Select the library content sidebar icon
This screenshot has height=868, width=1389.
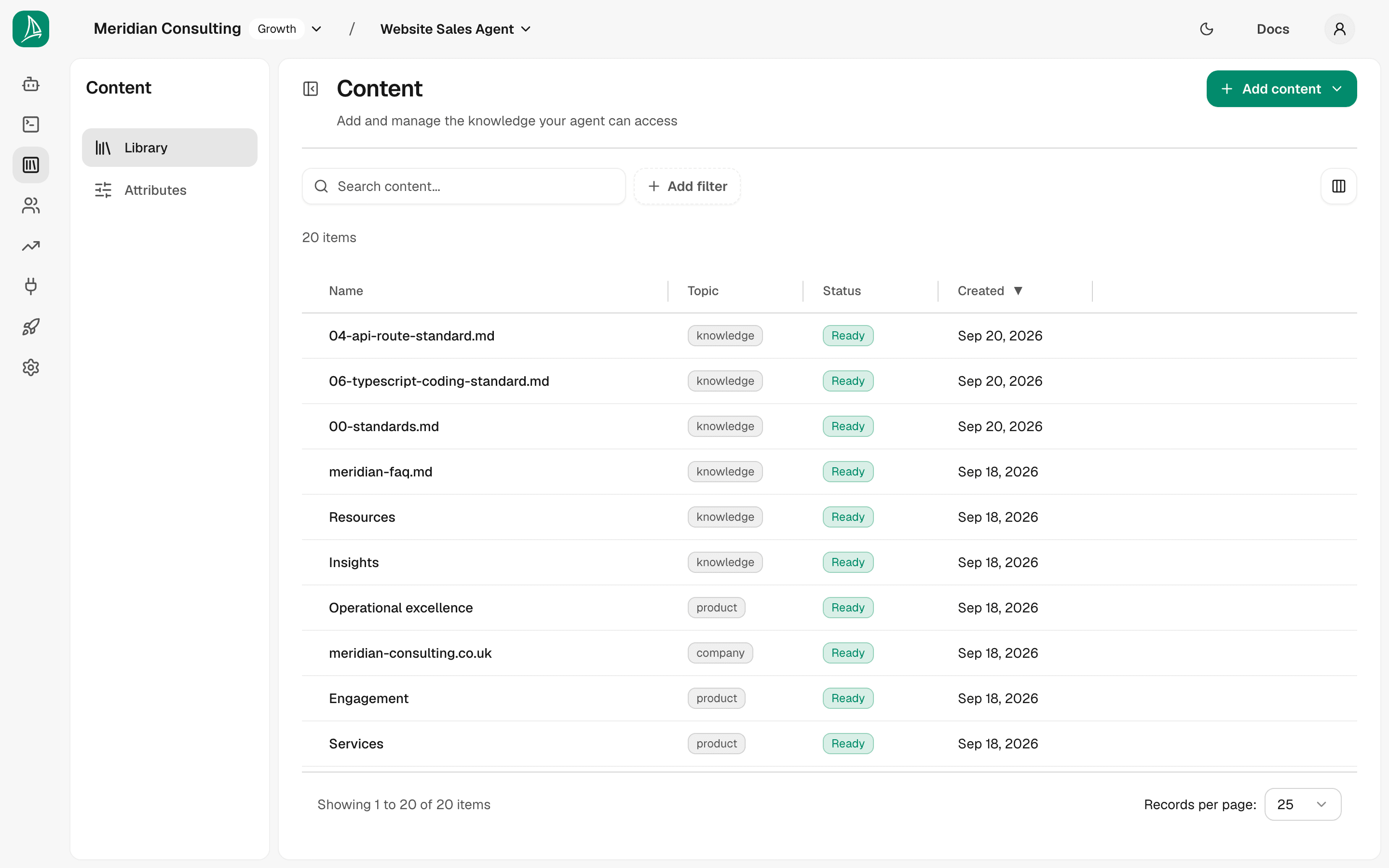pyautogui.click(x=31, y=165)
